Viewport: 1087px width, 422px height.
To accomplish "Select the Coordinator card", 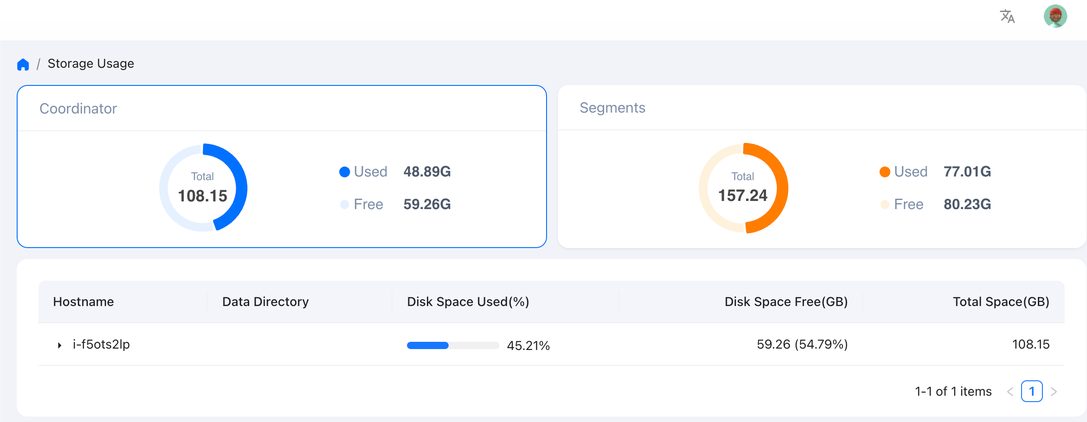I will pos(281,108).
